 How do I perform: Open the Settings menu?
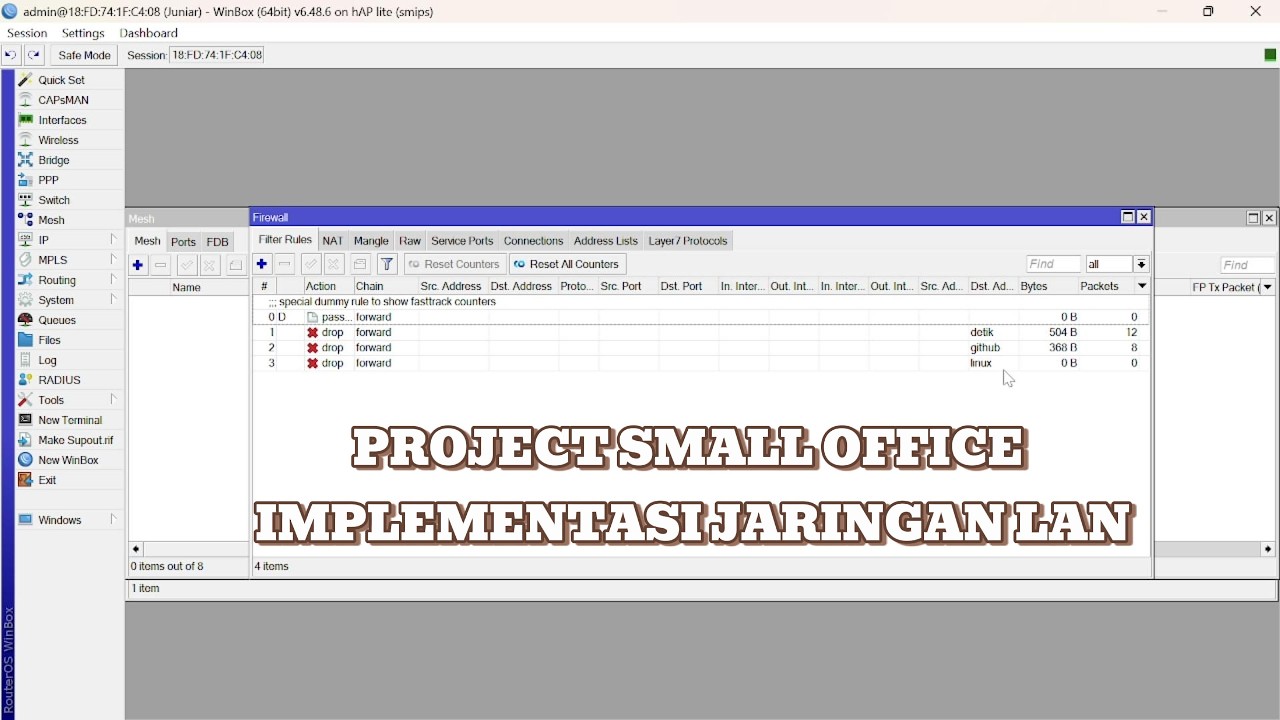coord(83,33)
